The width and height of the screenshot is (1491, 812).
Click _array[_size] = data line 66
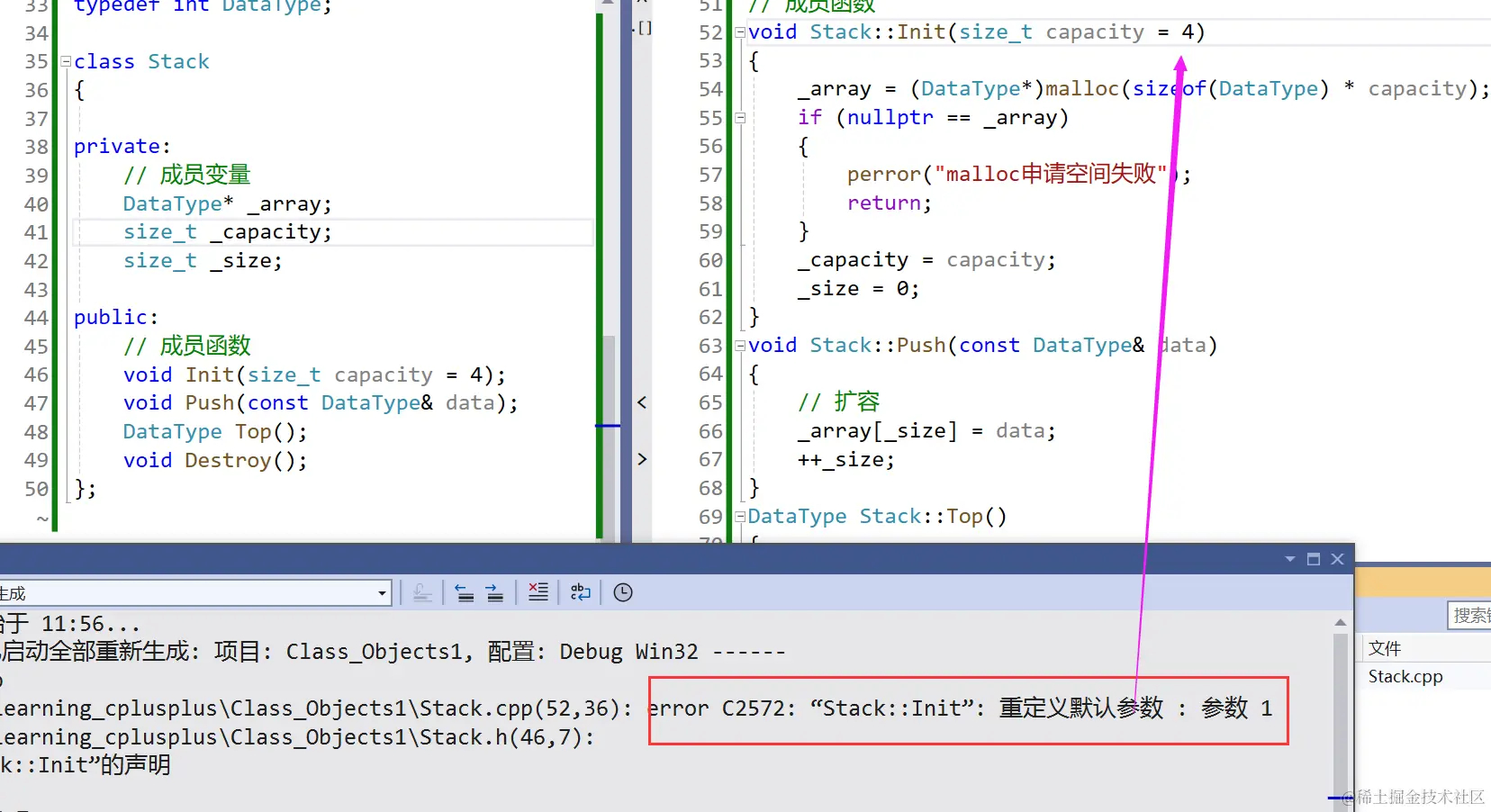[926, 431]
